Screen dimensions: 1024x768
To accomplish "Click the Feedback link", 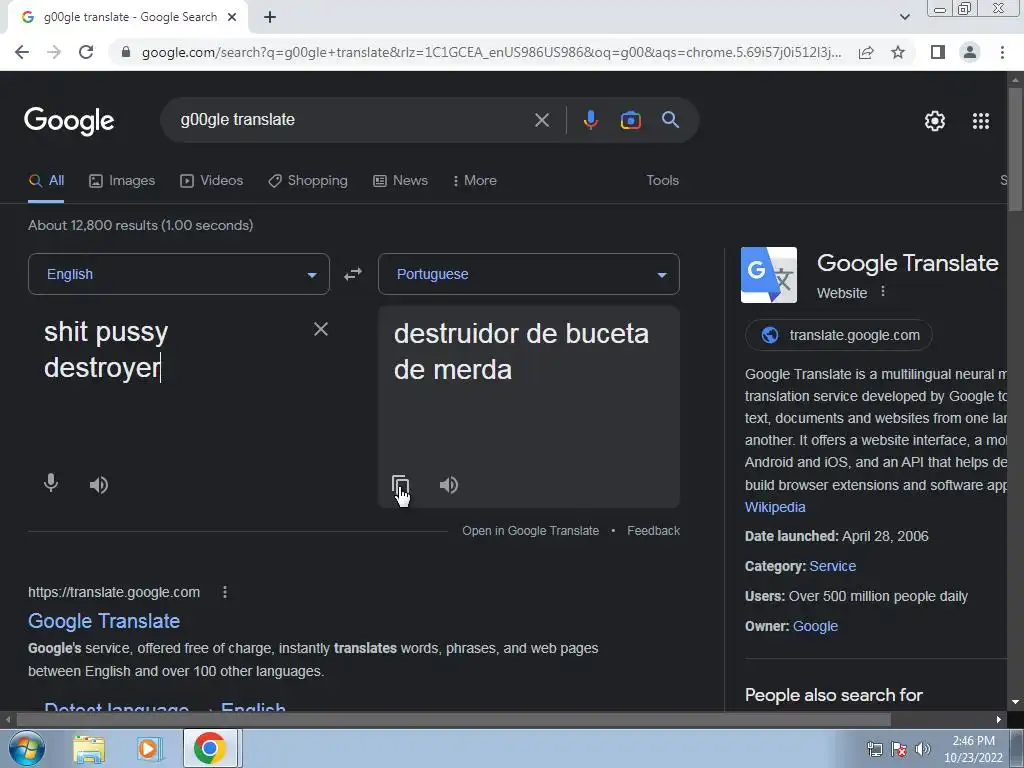I will tap(653, 531).
